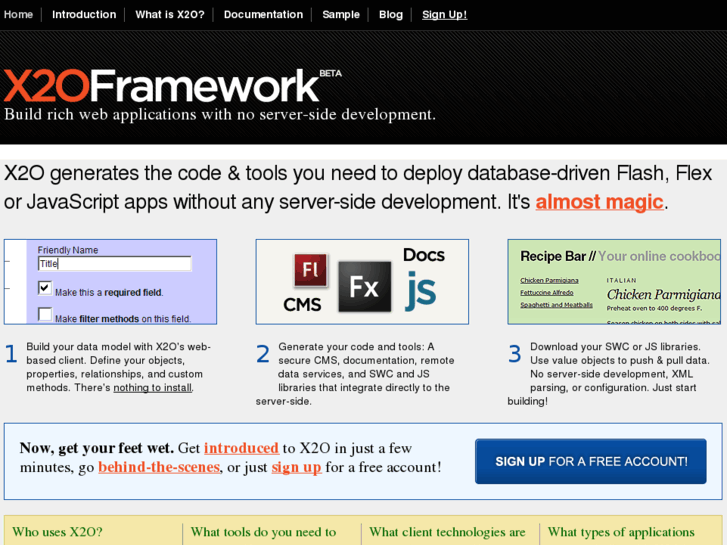Viewport: 727px width, 545px height.
Task: Click the BETA badge text
Action: click(331, 73)
